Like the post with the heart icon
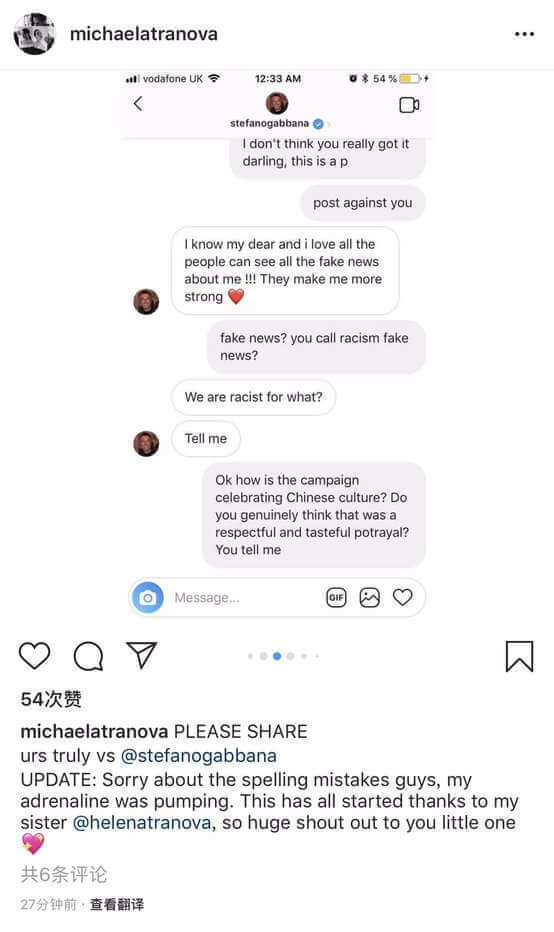The width and height of the screenshot is (554, 932). pyautogui.click(x=34, y=656)
